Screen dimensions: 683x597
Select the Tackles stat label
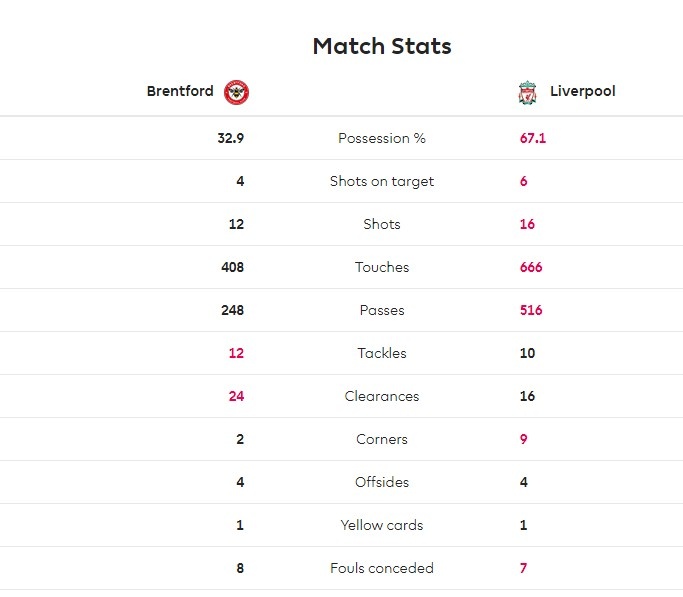[x=382, y=353]
